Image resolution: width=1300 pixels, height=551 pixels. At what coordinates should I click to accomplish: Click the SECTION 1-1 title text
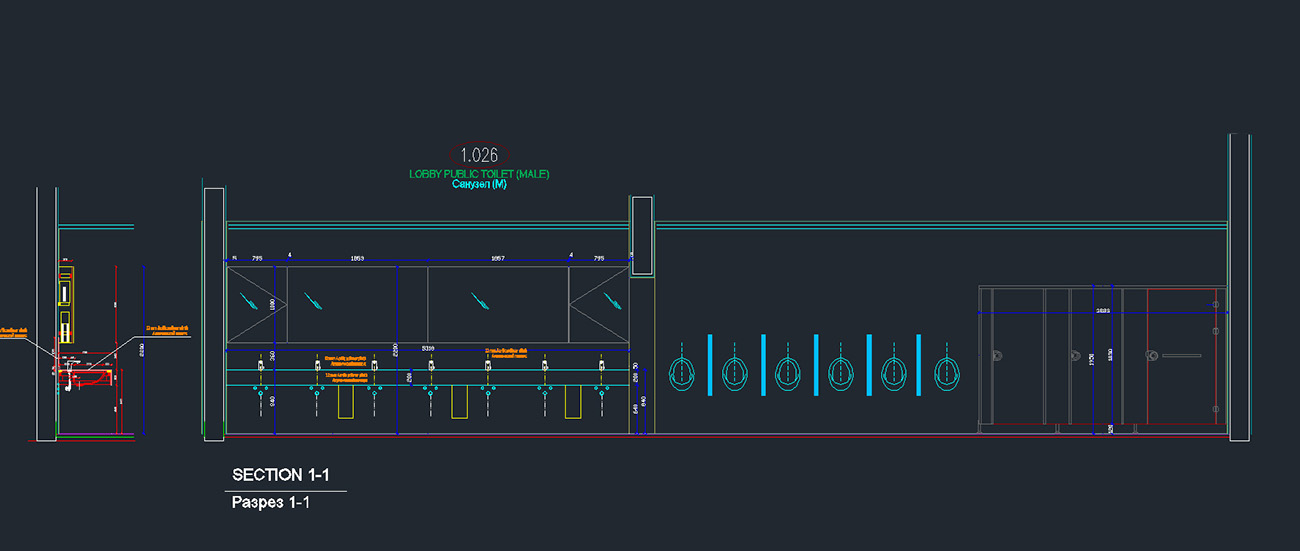[x=281, y=475]
